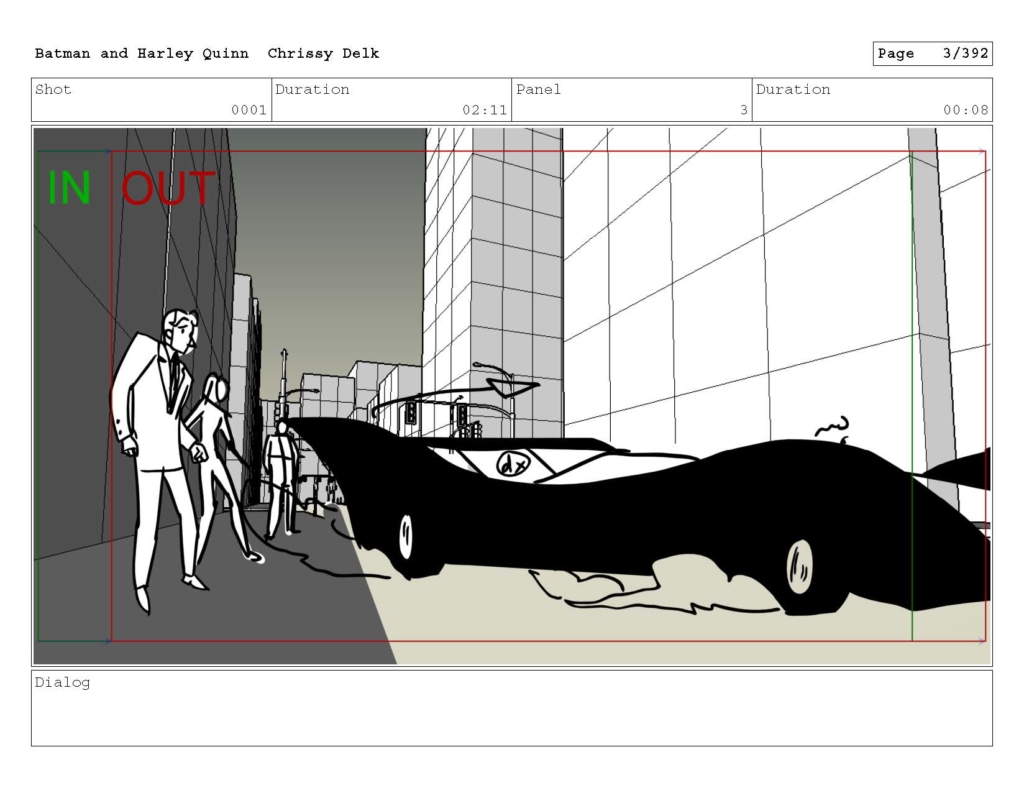This screenshot has height=793, width=1024.
Task: Click the "Panel" field label
Action: 539,89
